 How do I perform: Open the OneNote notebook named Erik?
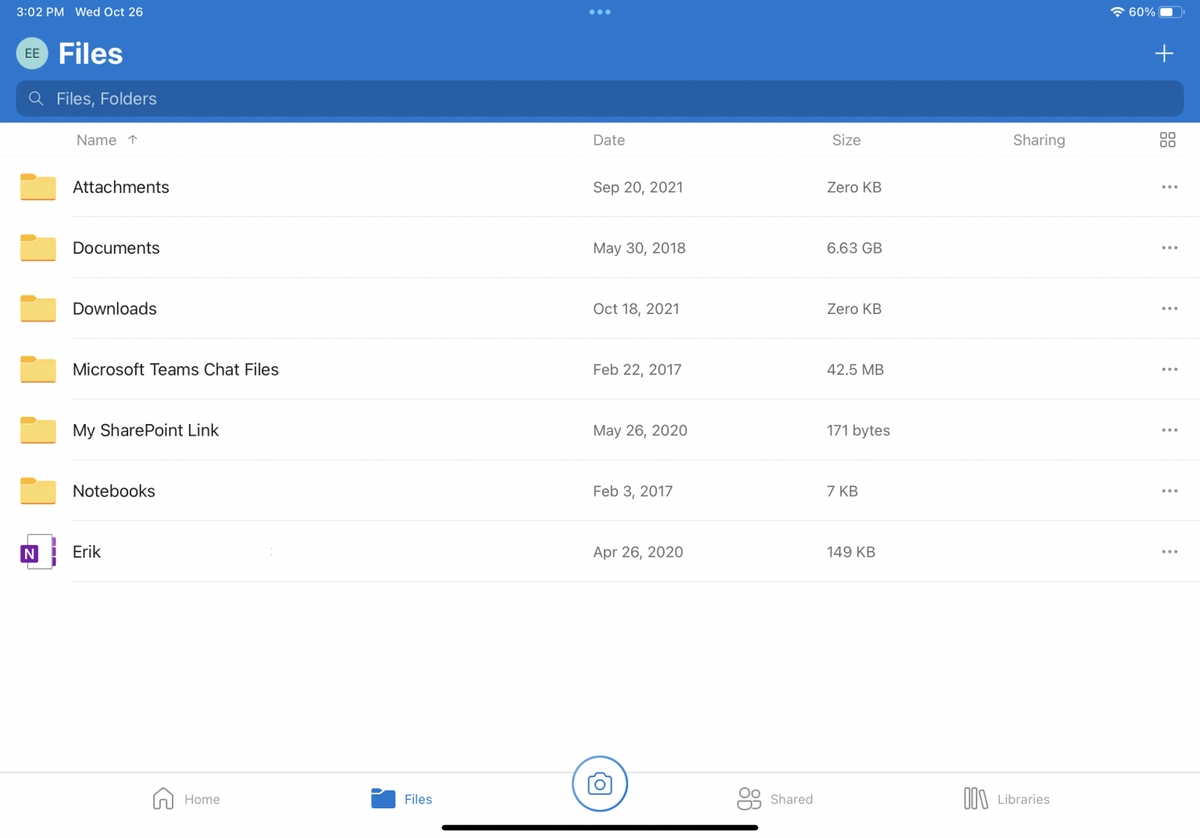point(87,551)
